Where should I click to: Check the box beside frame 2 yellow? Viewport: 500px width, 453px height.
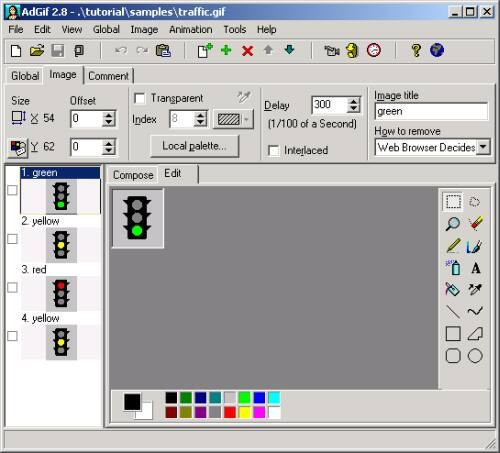click(12, 239)
